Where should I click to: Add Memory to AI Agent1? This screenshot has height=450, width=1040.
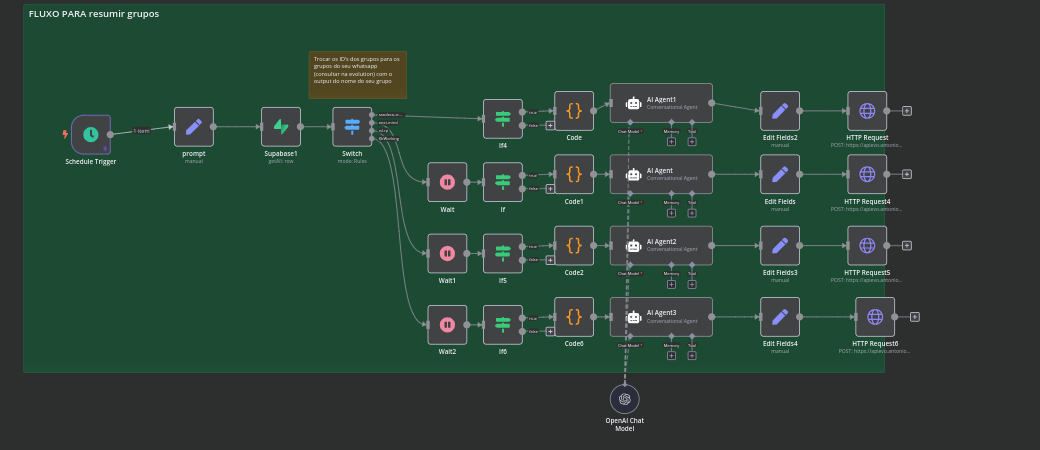point(671,141)
